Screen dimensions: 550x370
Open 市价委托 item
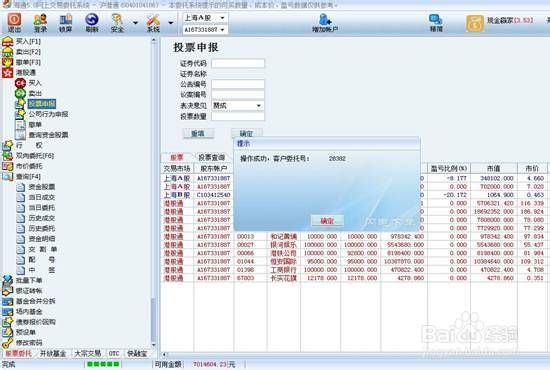point(29,166)
